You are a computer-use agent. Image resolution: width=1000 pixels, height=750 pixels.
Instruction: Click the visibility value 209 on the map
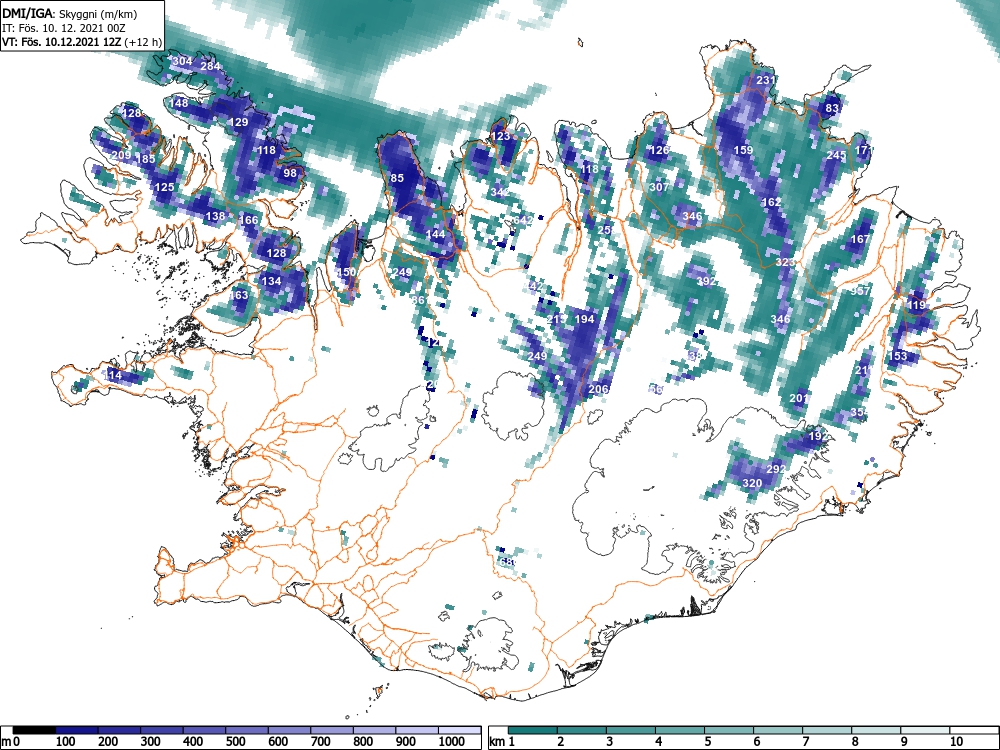click(121, 155)
